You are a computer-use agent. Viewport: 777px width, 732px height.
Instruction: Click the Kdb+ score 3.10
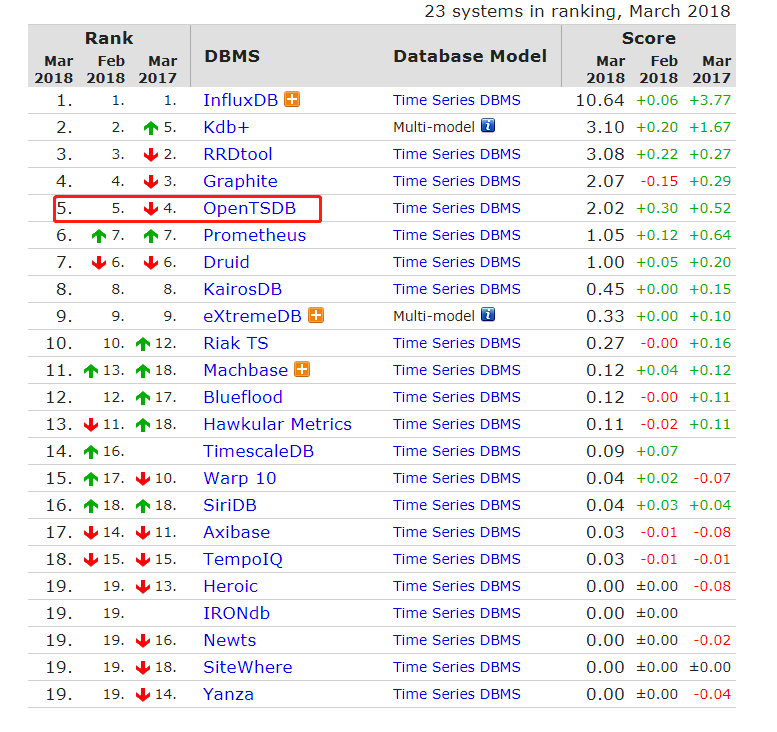[x=605, y=127]
